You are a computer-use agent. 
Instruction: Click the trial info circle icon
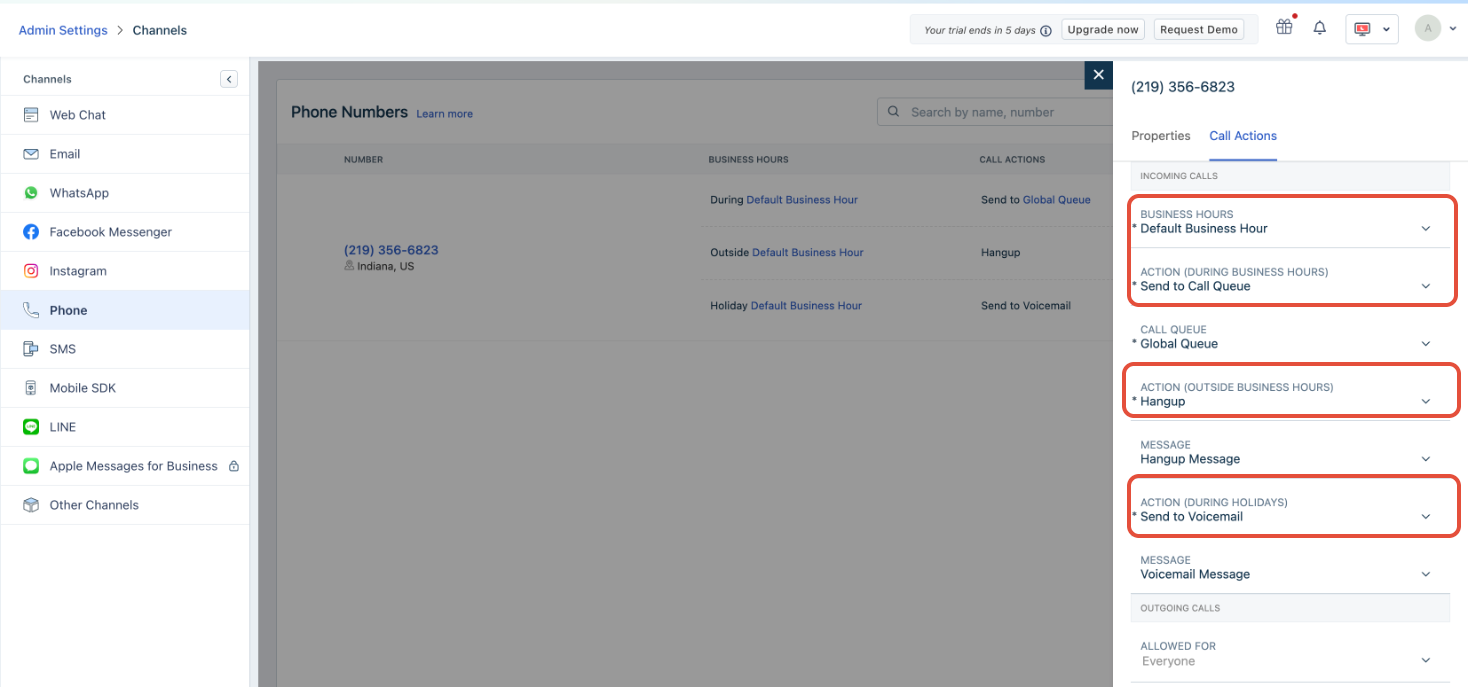1046,30
